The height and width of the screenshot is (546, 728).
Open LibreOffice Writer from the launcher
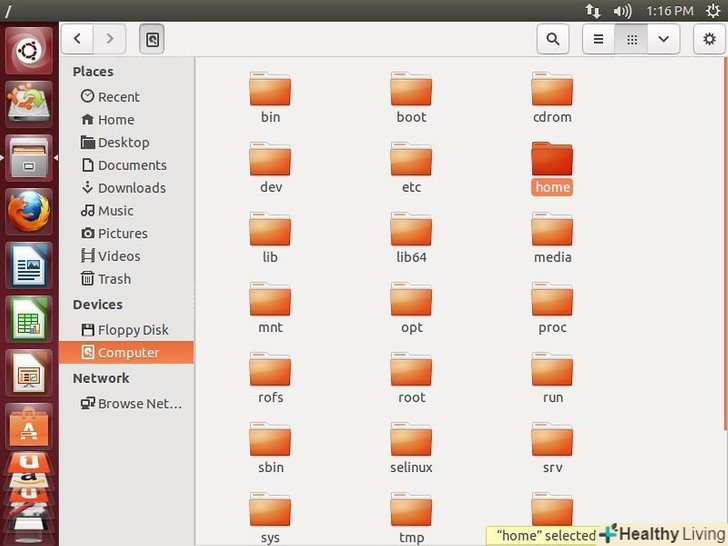(x=29, y=265)
